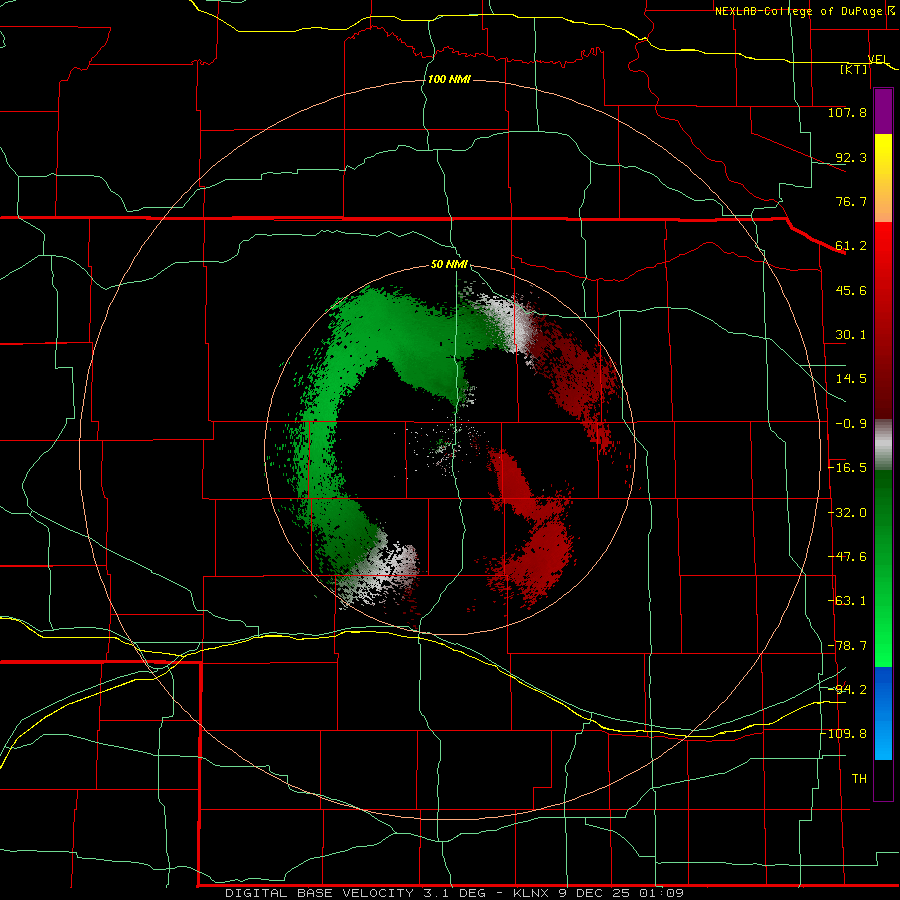Screen dimensions: 900x900
Task: Pick the gray zero-velocity segment of color bar
Action: click(883, 445)
